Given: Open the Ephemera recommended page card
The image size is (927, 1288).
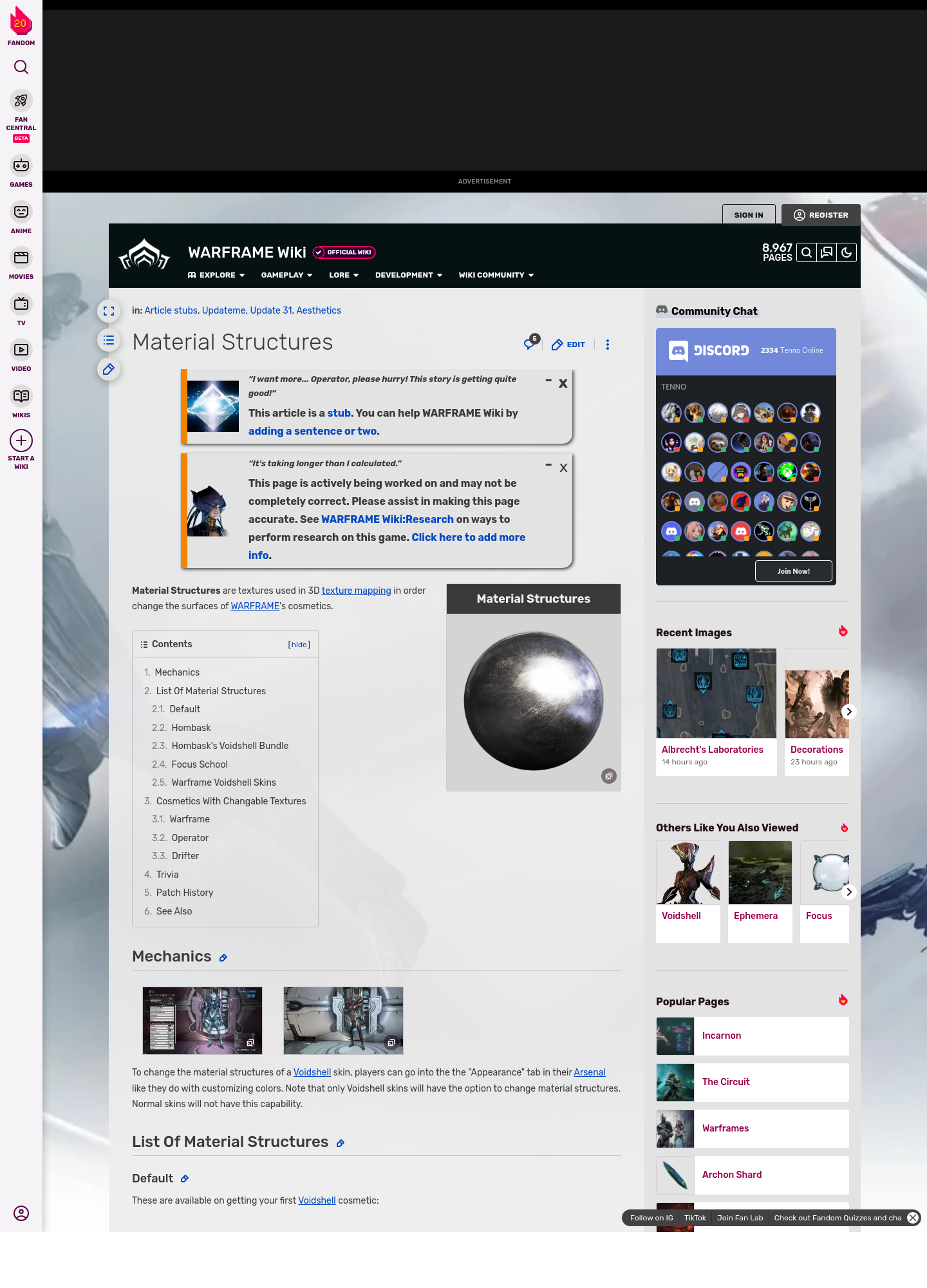Looking at the screenshot, I should pos(760,892).
